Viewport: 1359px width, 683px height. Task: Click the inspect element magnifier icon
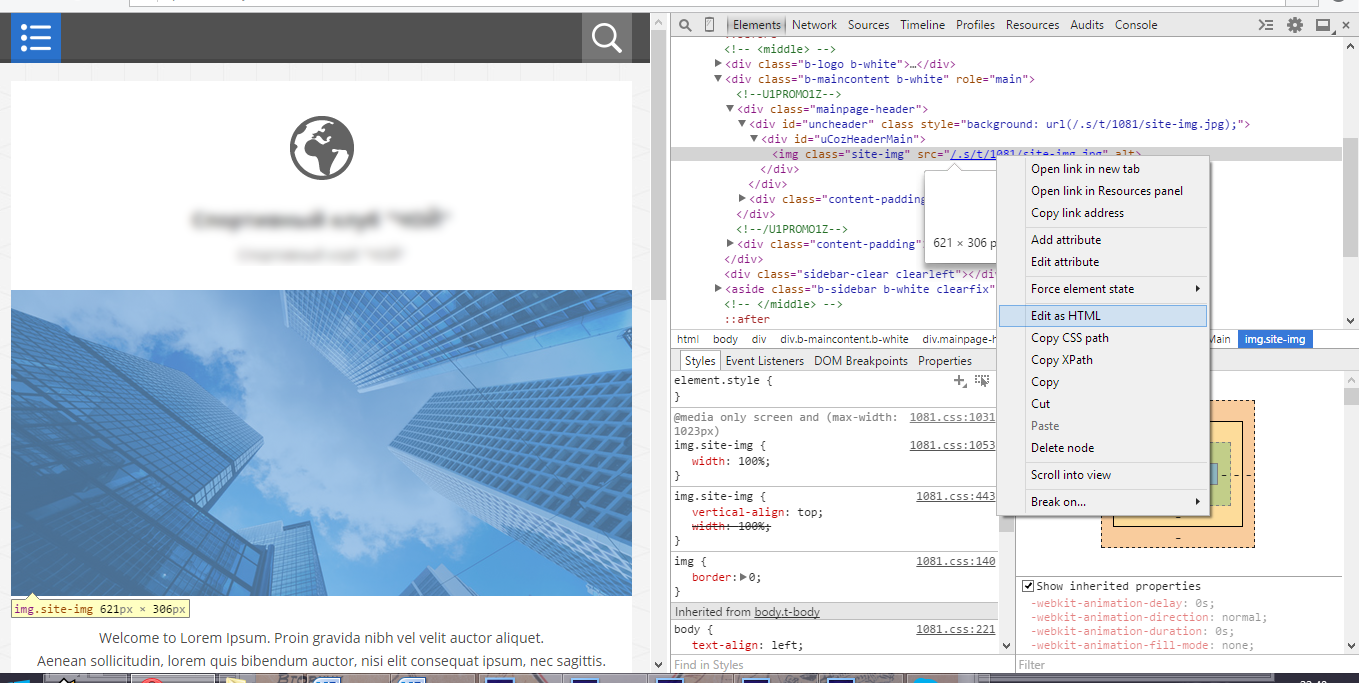(x=685, y=25)
